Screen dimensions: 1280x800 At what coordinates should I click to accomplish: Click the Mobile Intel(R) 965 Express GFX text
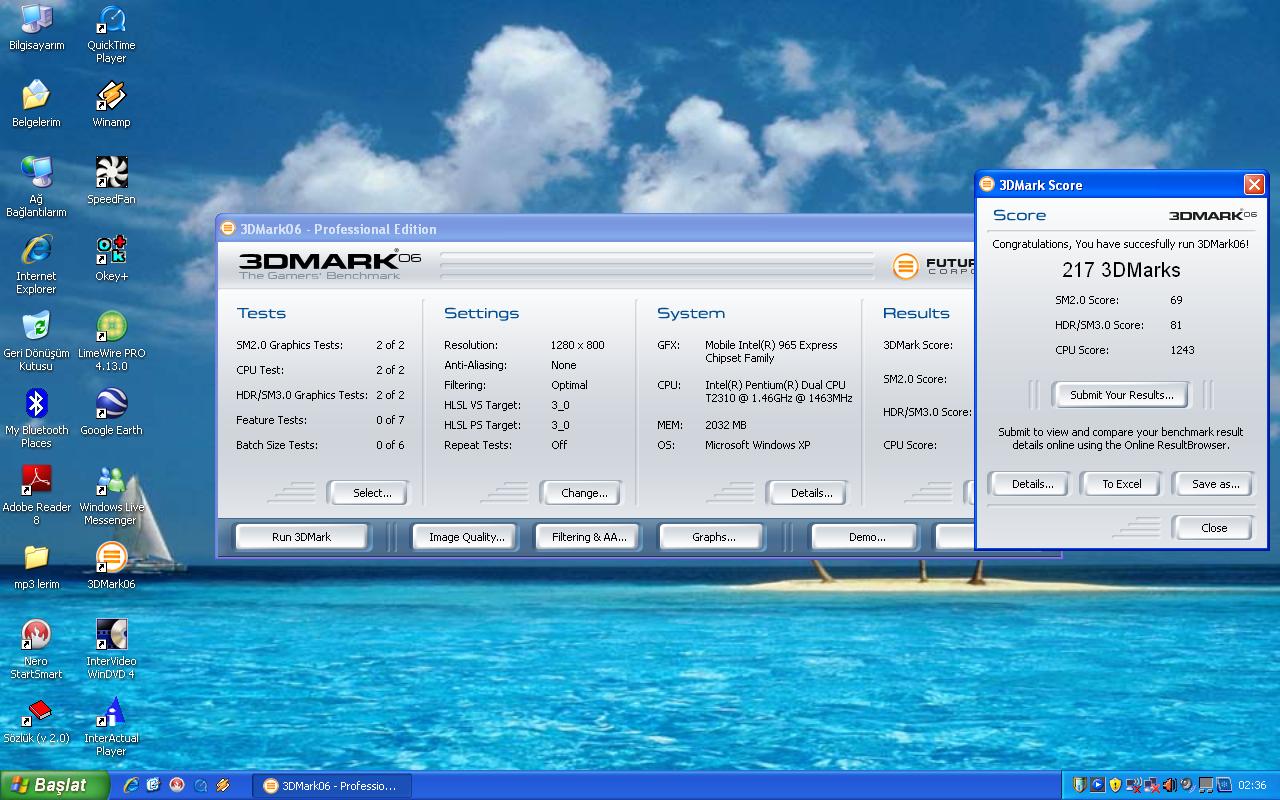771,351
